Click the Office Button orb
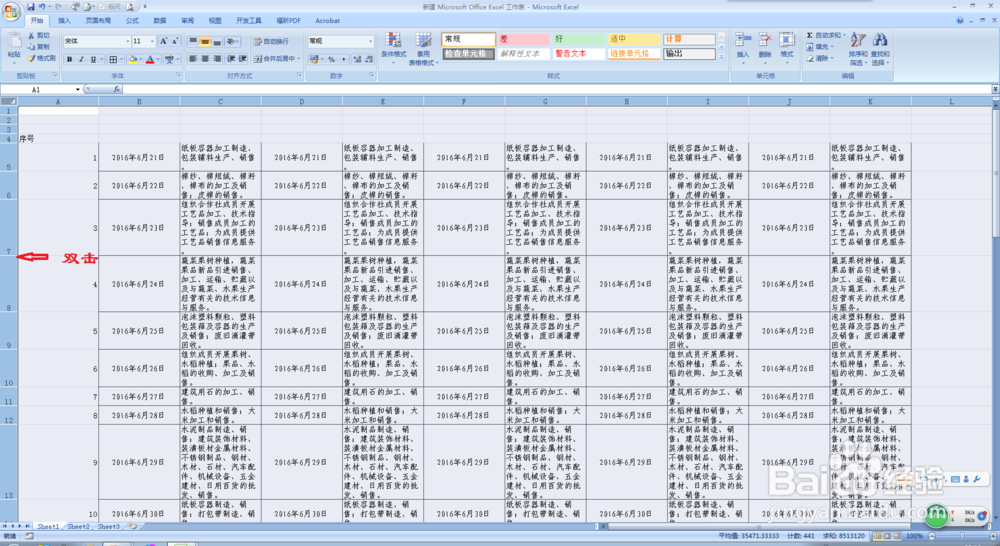Viewport: 1000px width, 546px height. pyautogui.click(x=11, y=11)
